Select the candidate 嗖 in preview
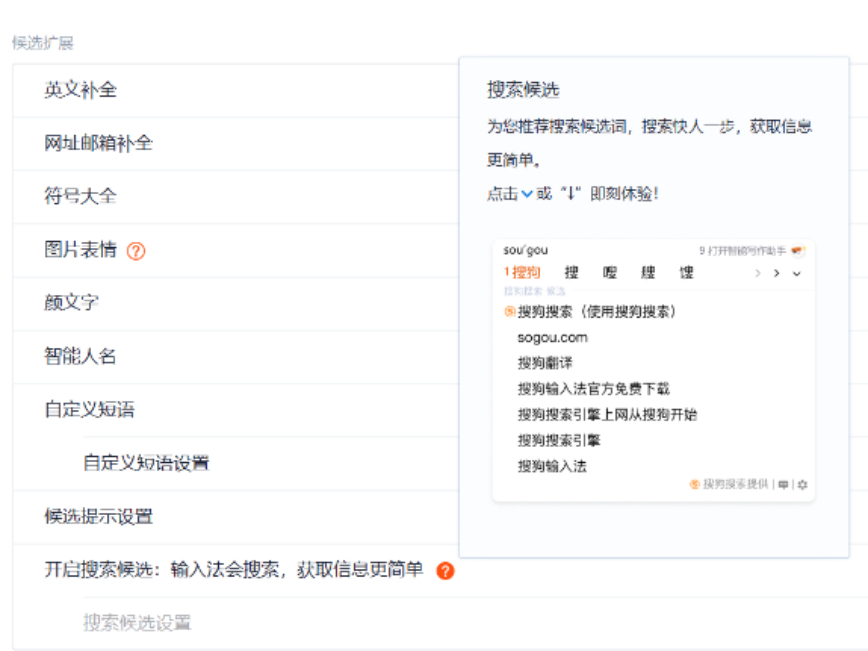Viewport: 868px width, 651px height. coord(609,272)
